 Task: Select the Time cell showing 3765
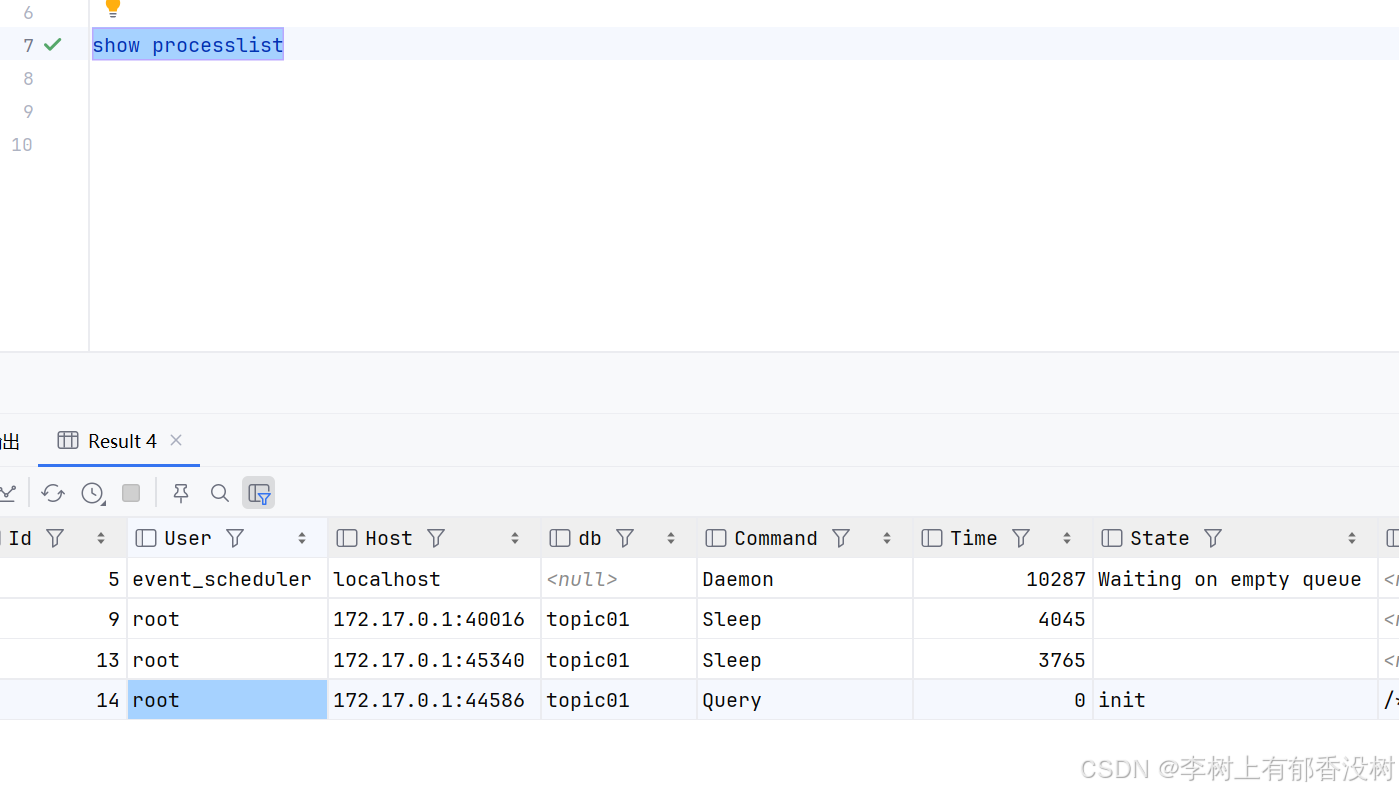click(1003, 660)
